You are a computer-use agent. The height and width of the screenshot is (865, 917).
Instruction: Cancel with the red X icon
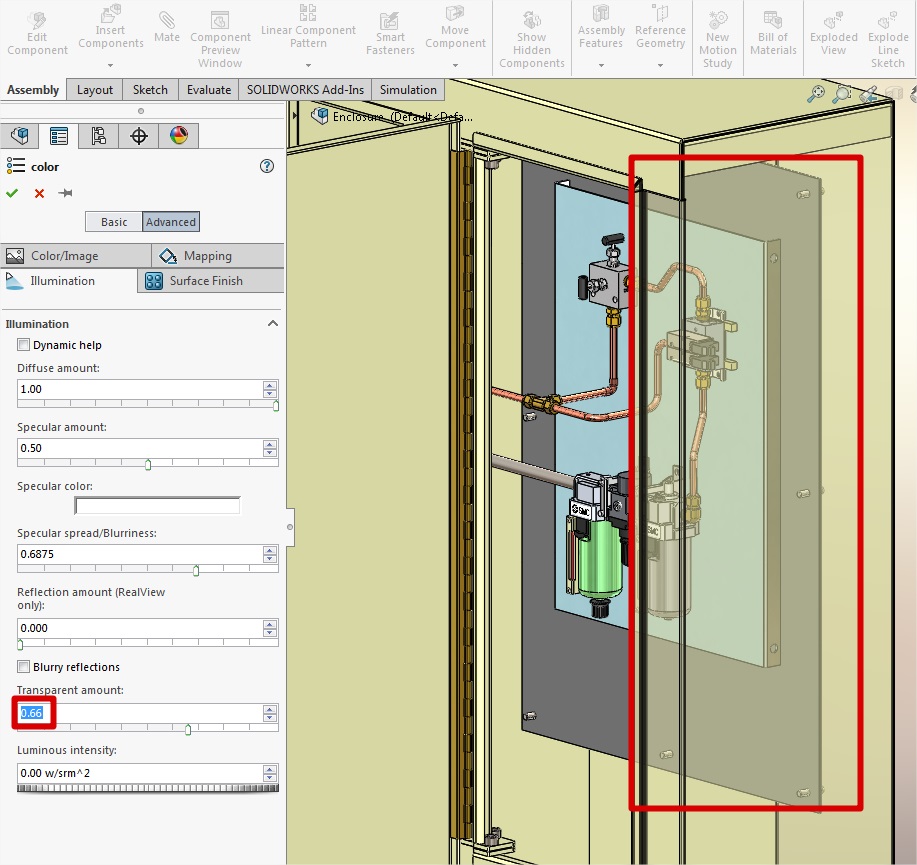(x=39, y=193)
